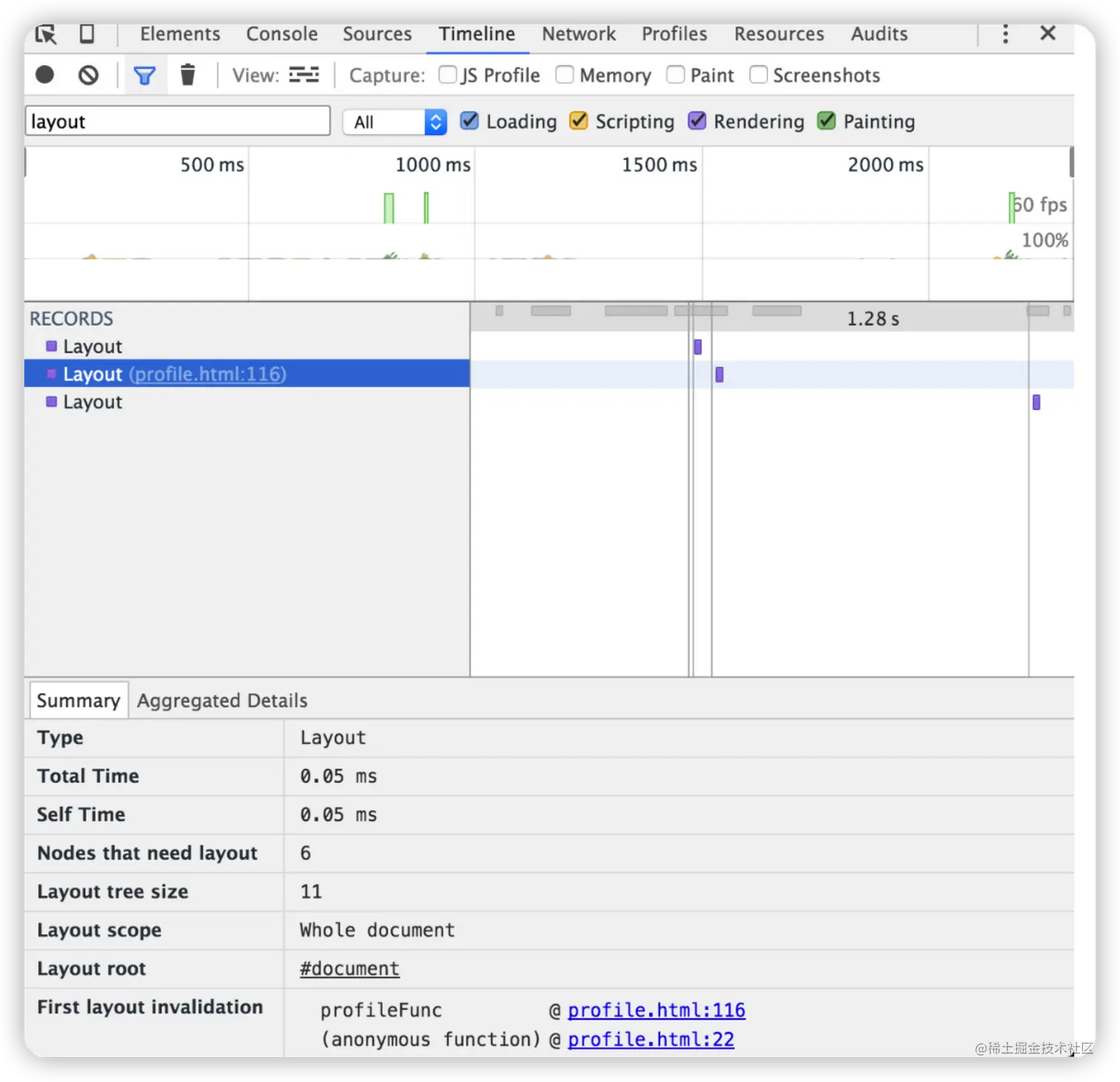Open profile.html:116 link beside profileFunc

(x=656, y=1010)
